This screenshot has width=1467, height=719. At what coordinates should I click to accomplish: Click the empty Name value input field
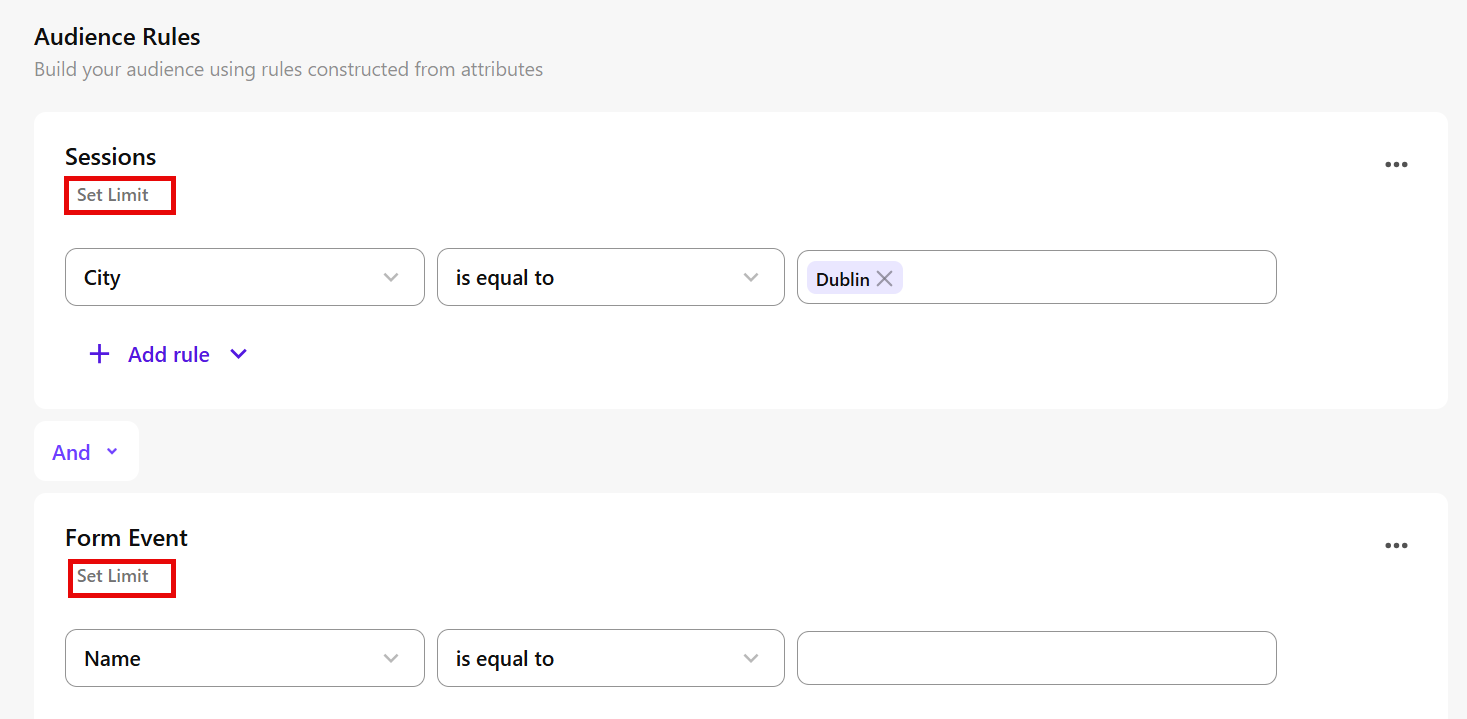click(x=1037, y=658)
